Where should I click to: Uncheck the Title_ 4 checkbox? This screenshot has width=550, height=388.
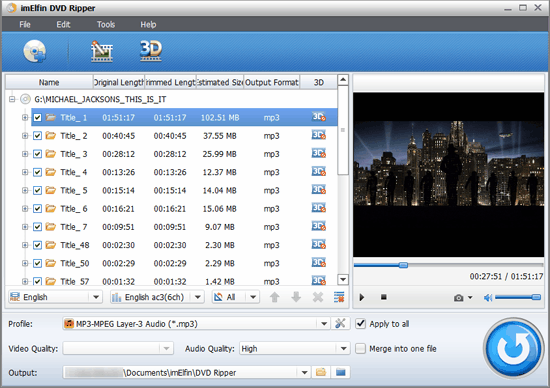tap(38, 172)
